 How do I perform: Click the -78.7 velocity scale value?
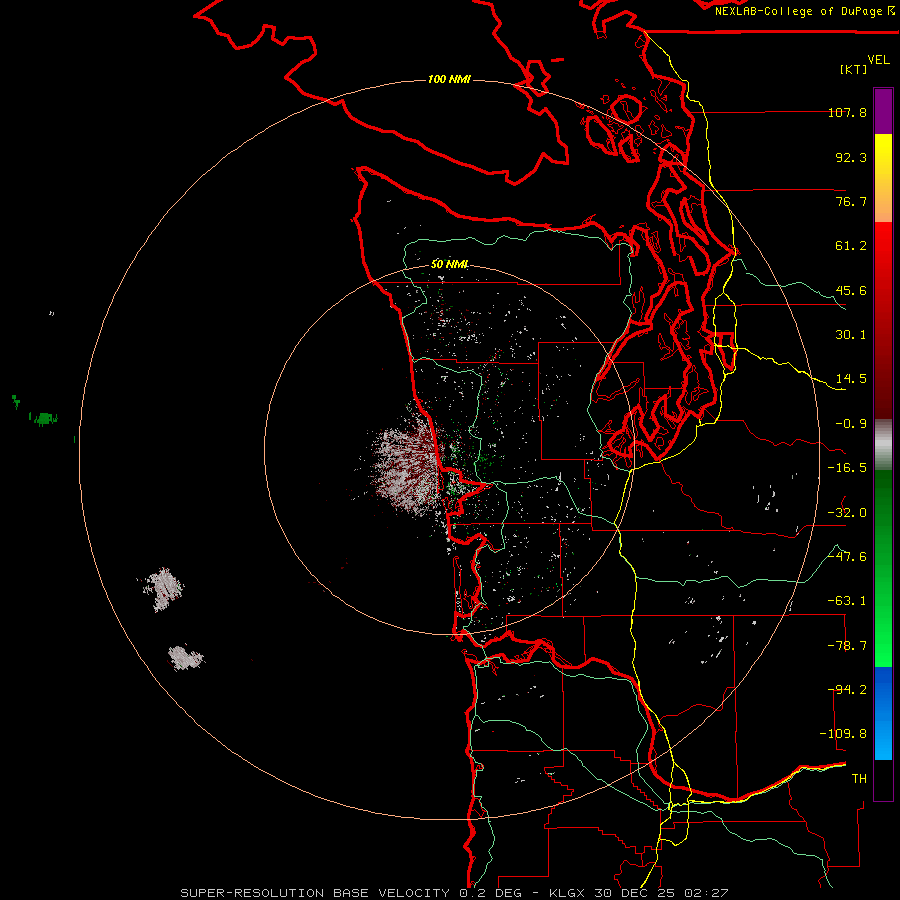(x=847, y=646)
